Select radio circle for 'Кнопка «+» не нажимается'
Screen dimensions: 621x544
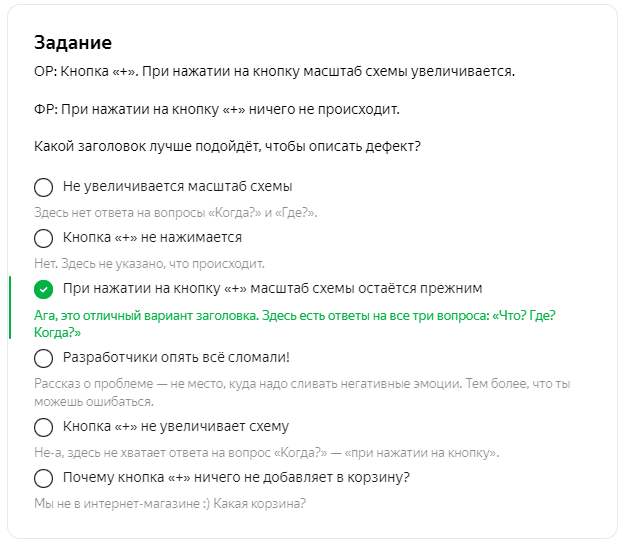point(44,238)
